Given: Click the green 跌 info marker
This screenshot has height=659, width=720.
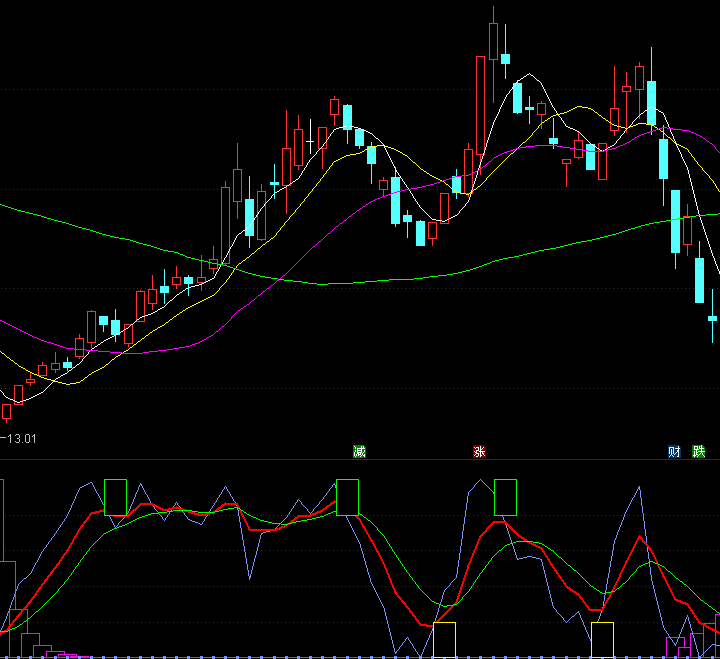Looking at the screenshot, I should (698, 451).
